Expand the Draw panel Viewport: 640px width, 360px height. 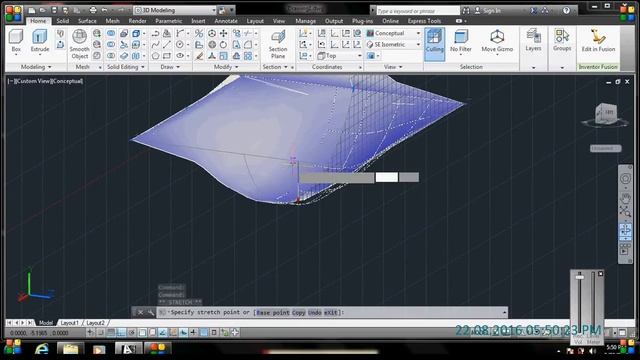coord(170,67)
